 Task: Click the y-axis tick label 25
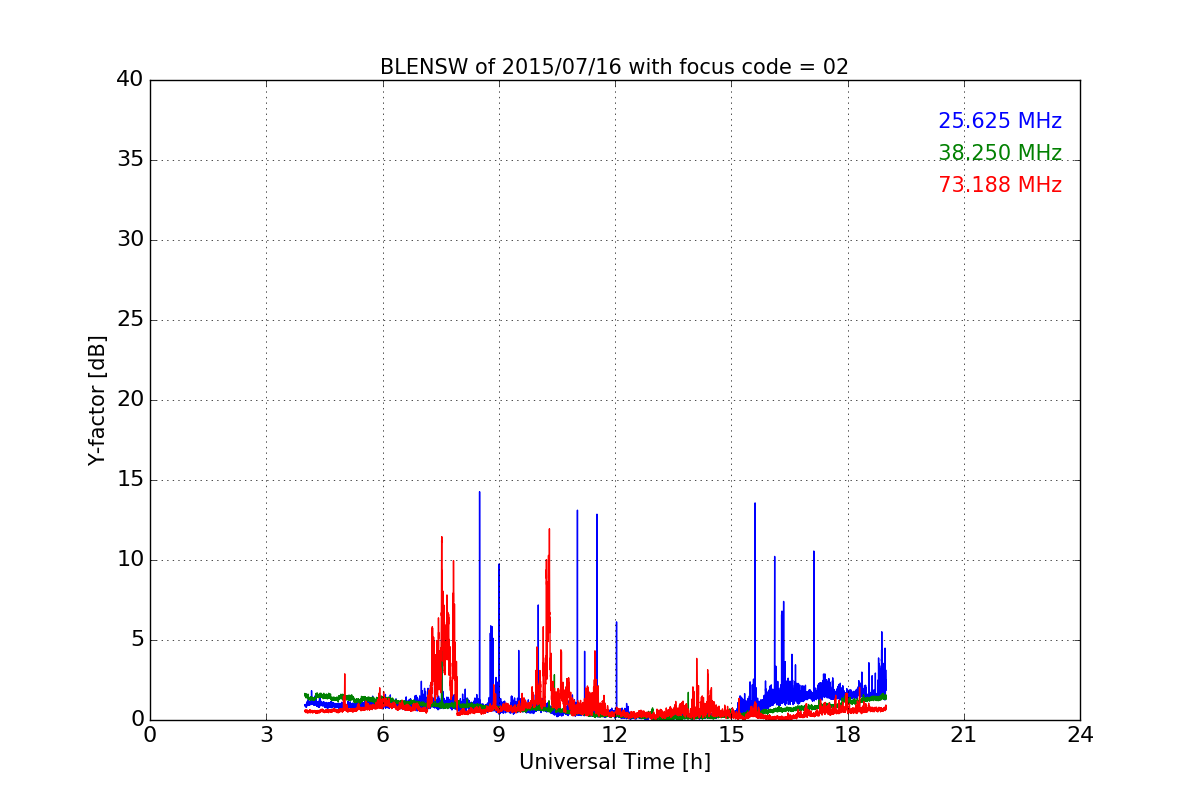tap(130, 320)
